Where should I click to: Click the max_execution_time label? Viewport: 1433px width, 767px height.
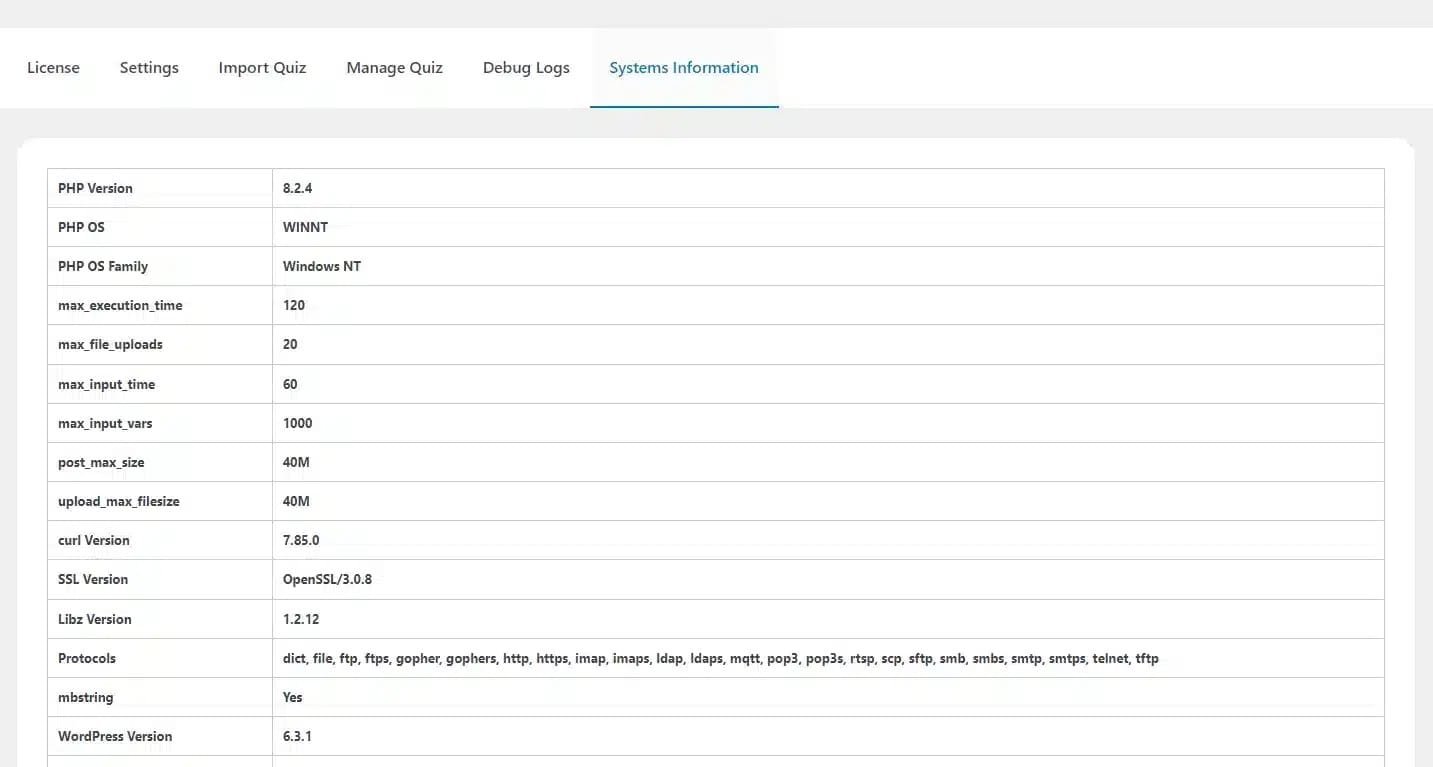click(x=120, y=305)
